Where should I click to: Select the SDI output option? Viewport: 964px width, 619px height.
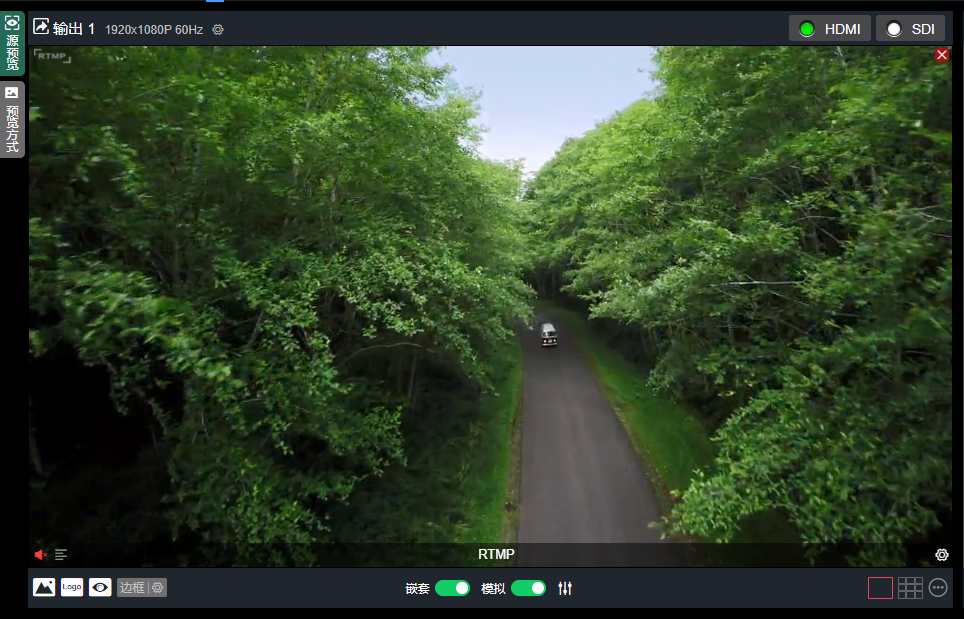point(910,29)
